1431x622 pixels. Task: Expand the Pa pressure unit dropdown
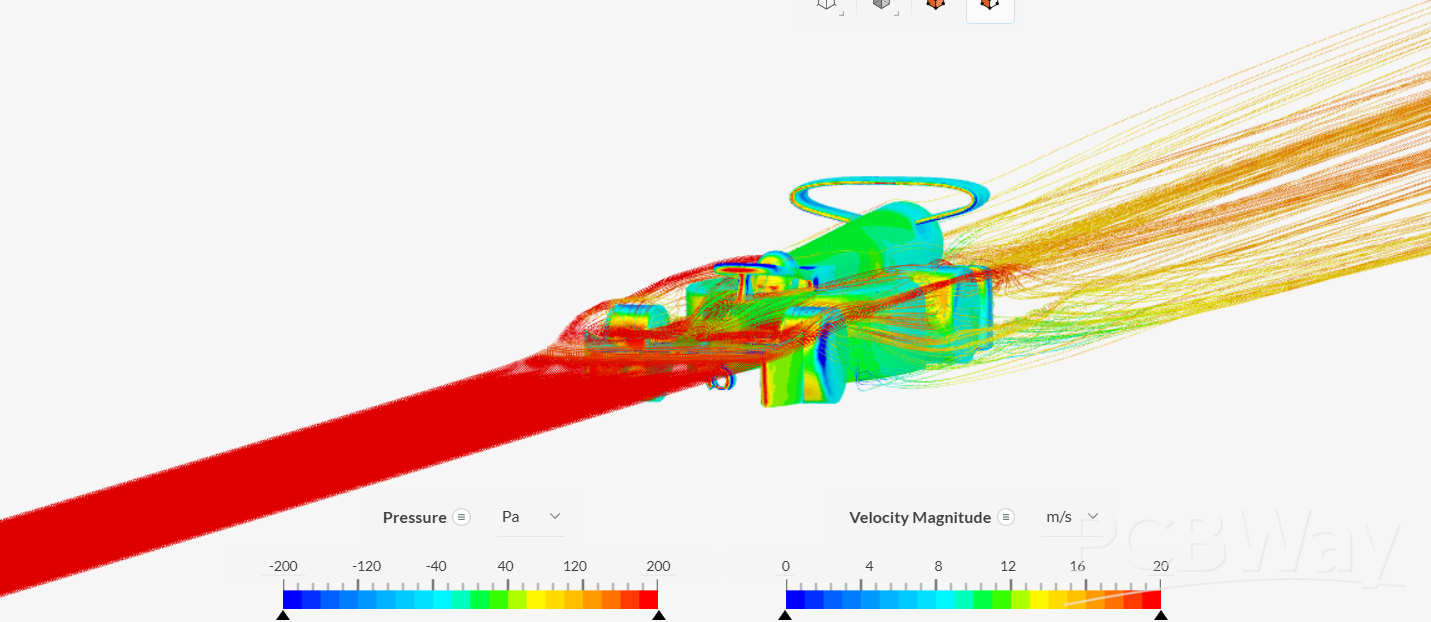click(532, 517)
